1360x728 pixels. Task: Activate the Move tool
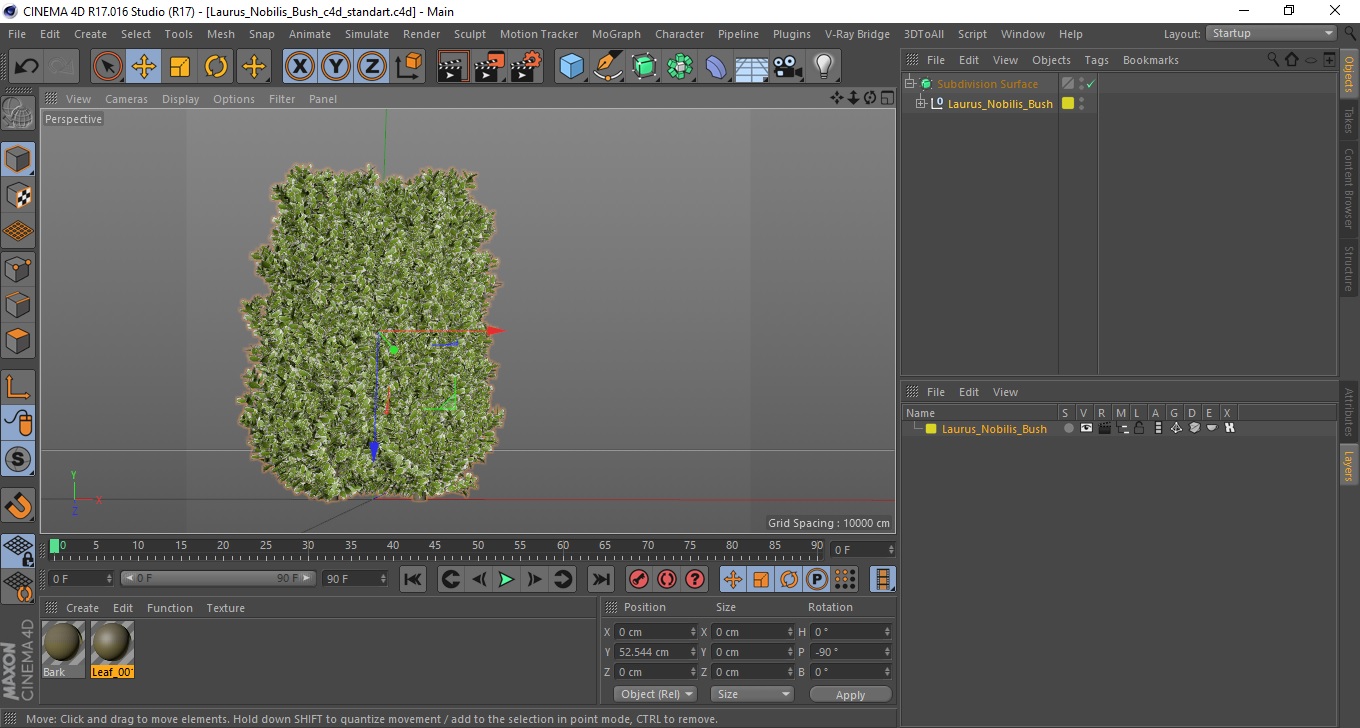[x=144, y=67]
